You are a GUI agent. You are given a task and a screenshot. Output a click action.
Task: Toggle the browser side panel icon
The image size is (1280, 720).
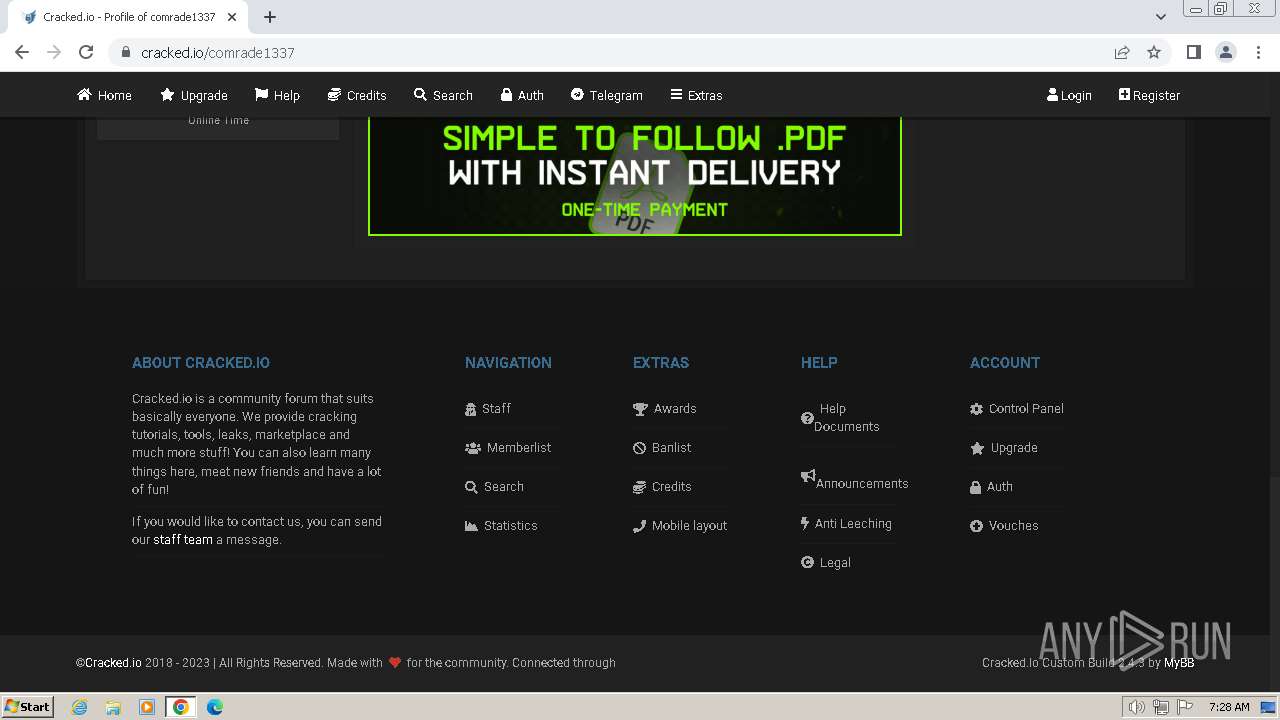1193,52
